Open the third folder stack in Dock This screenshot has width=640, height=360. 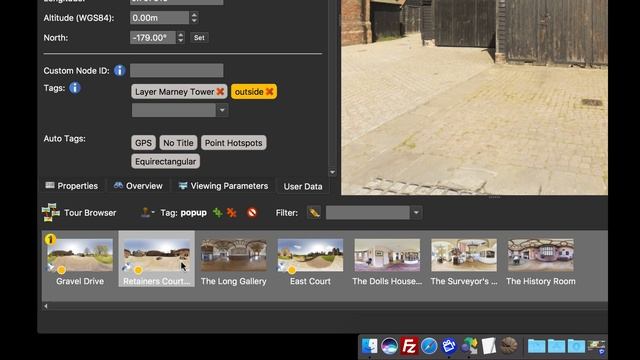tap(576, 346)
